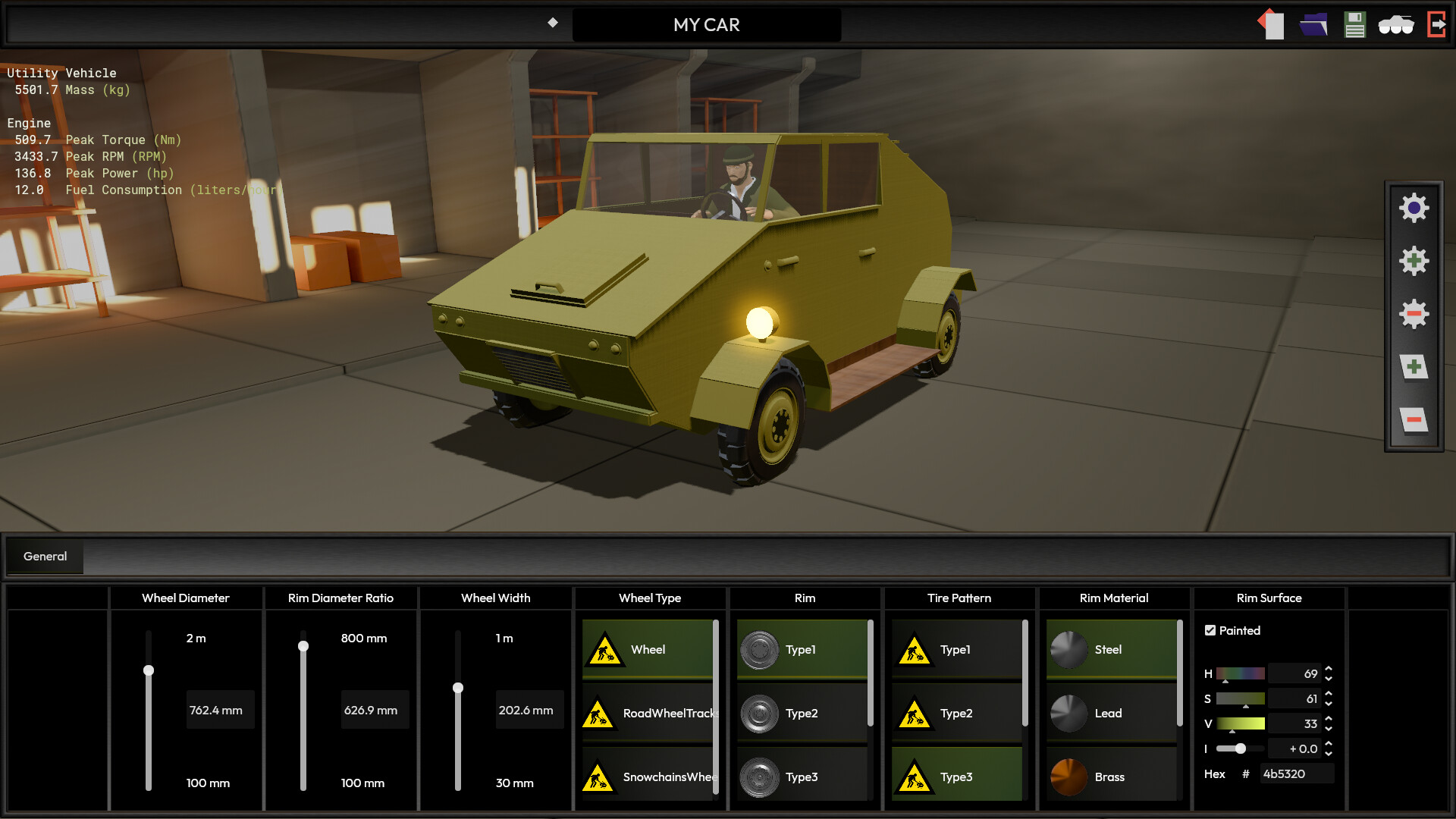This screenshot has height=819, width=1456.
Task: Click the gear icon with green plus
Action: [1414, 261]
